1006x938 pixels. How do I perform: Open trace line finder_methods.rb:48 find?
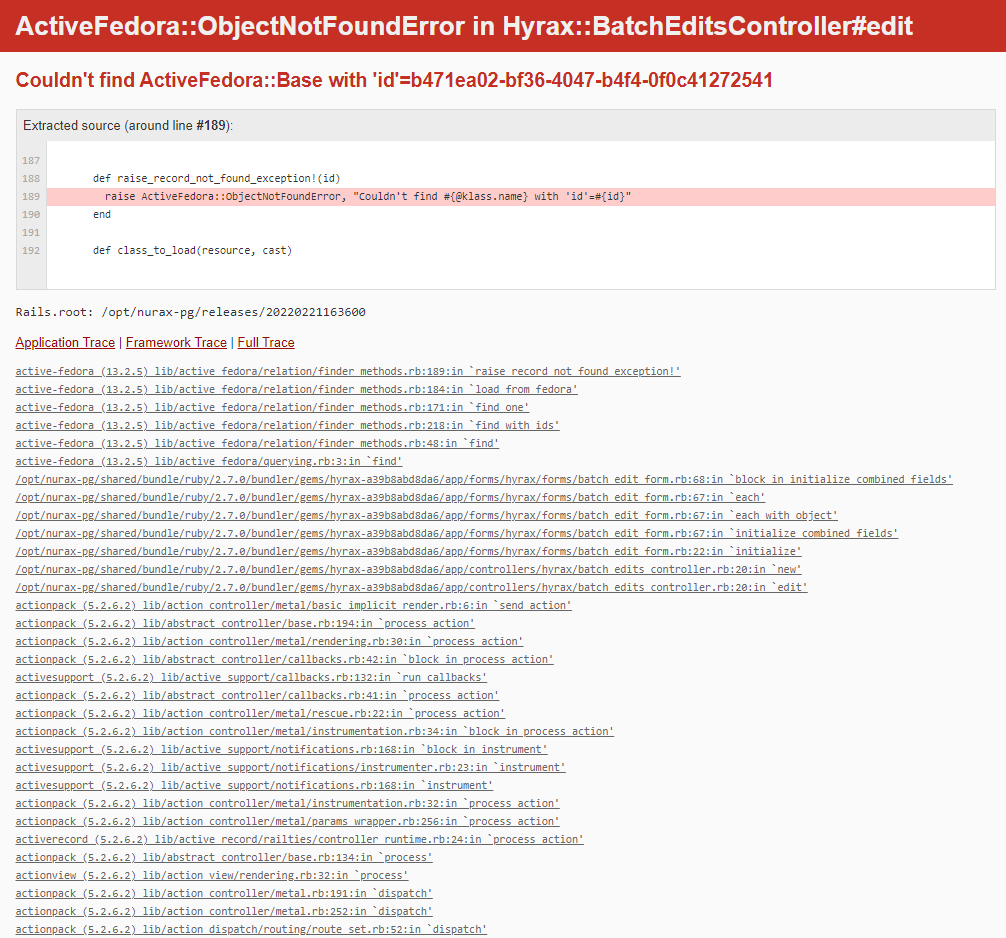(257, 443)
